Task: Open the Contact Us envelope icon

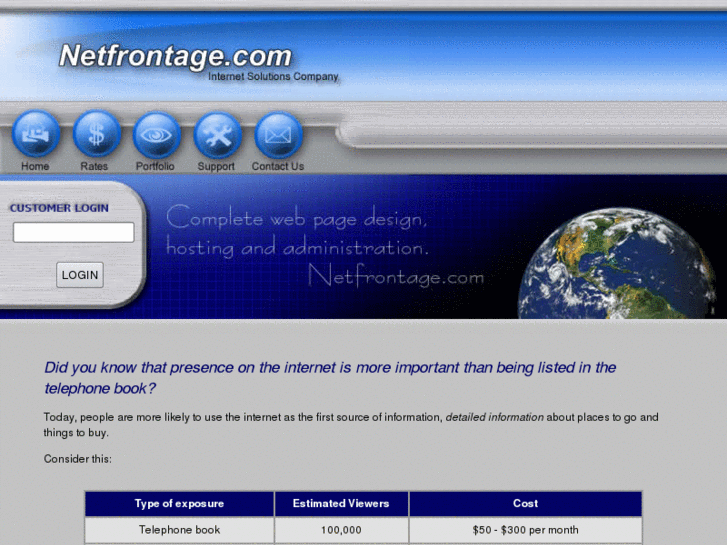Action: point(278,135)
